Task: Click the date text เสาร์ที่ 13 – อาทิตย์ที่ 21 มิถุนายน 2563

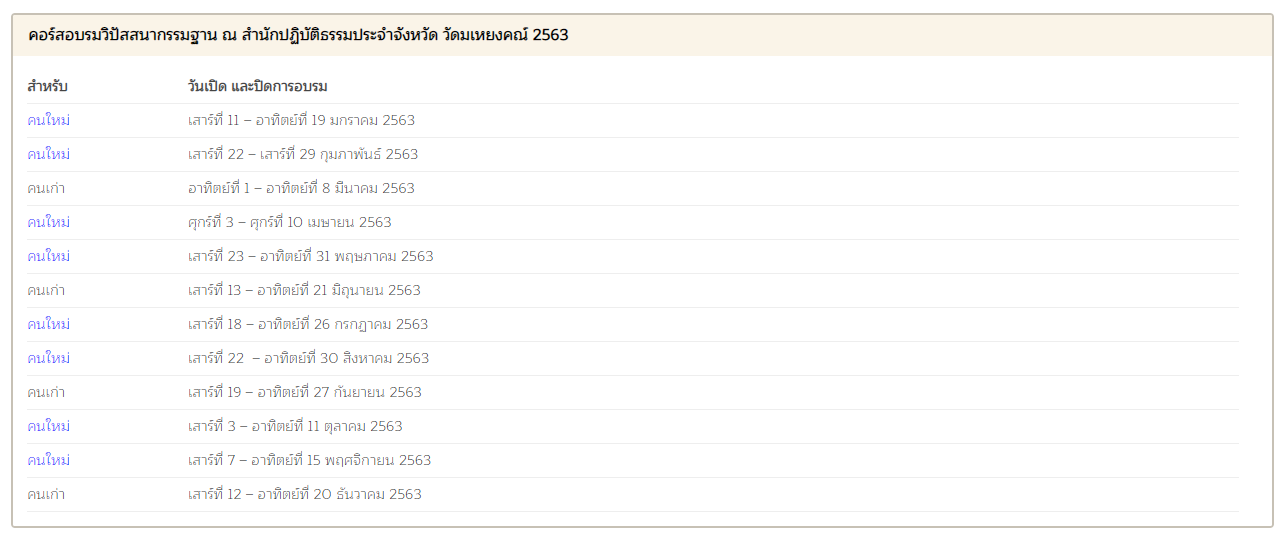Action: [304, 291]
